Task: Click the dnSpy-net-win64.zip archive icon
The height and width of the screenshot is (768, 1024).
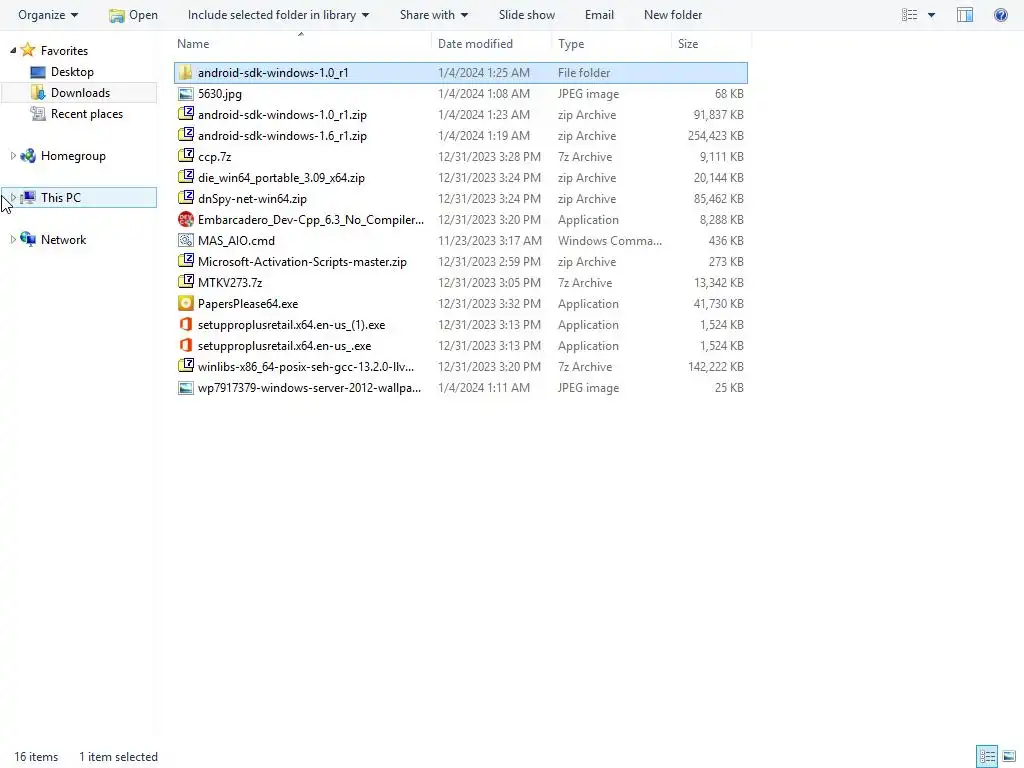Action: coord(185,198)
